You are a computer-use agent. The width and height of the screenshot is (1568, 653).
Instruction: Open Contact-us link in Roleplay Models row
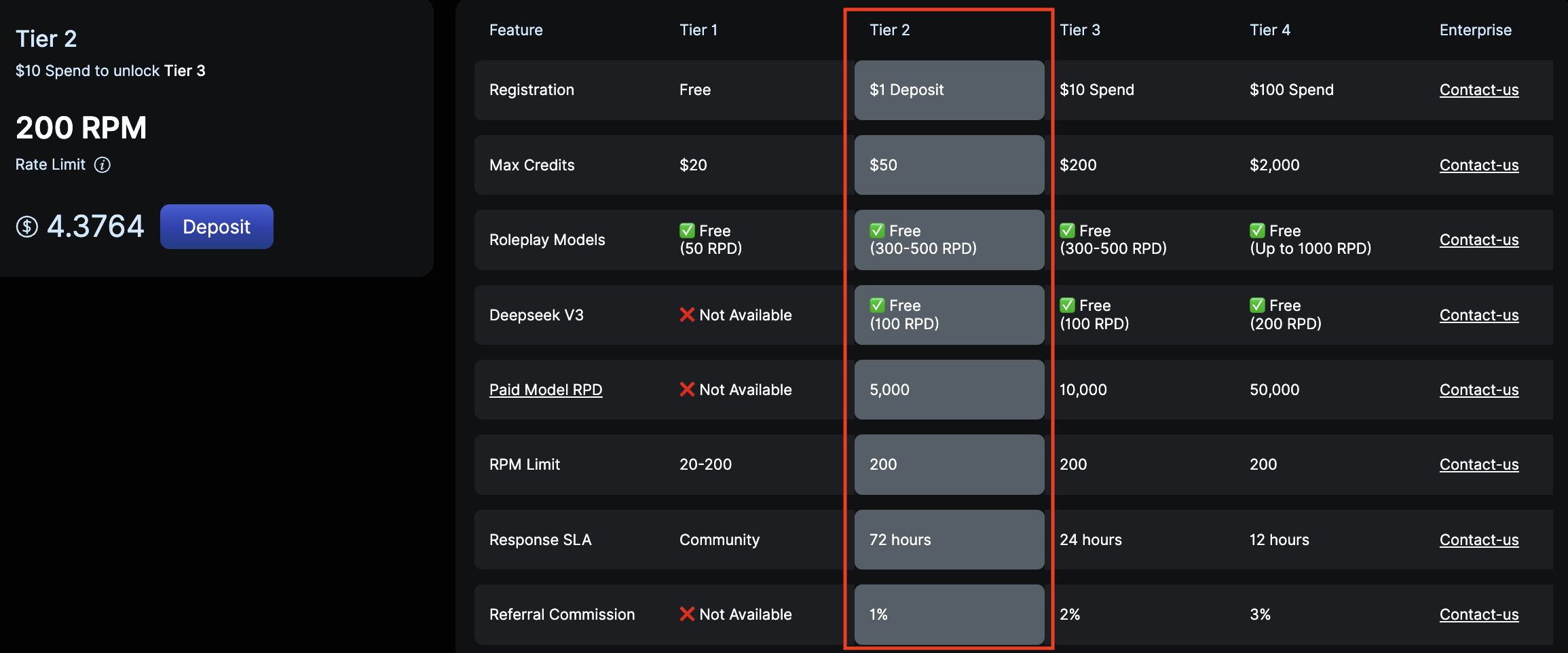pos(1479,240)
